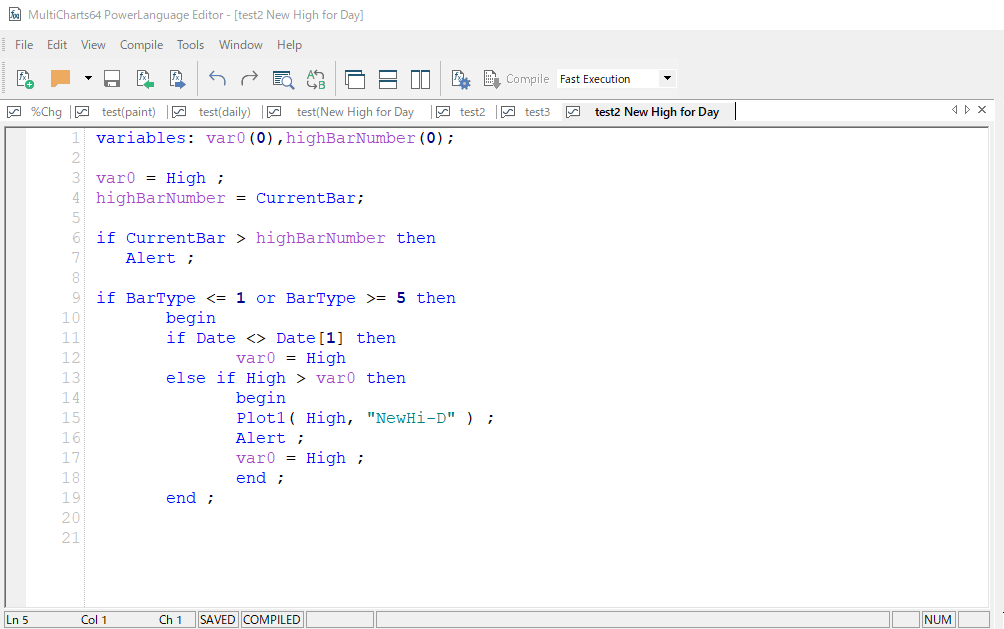Redo the last edit

click(x=249, y=79)
